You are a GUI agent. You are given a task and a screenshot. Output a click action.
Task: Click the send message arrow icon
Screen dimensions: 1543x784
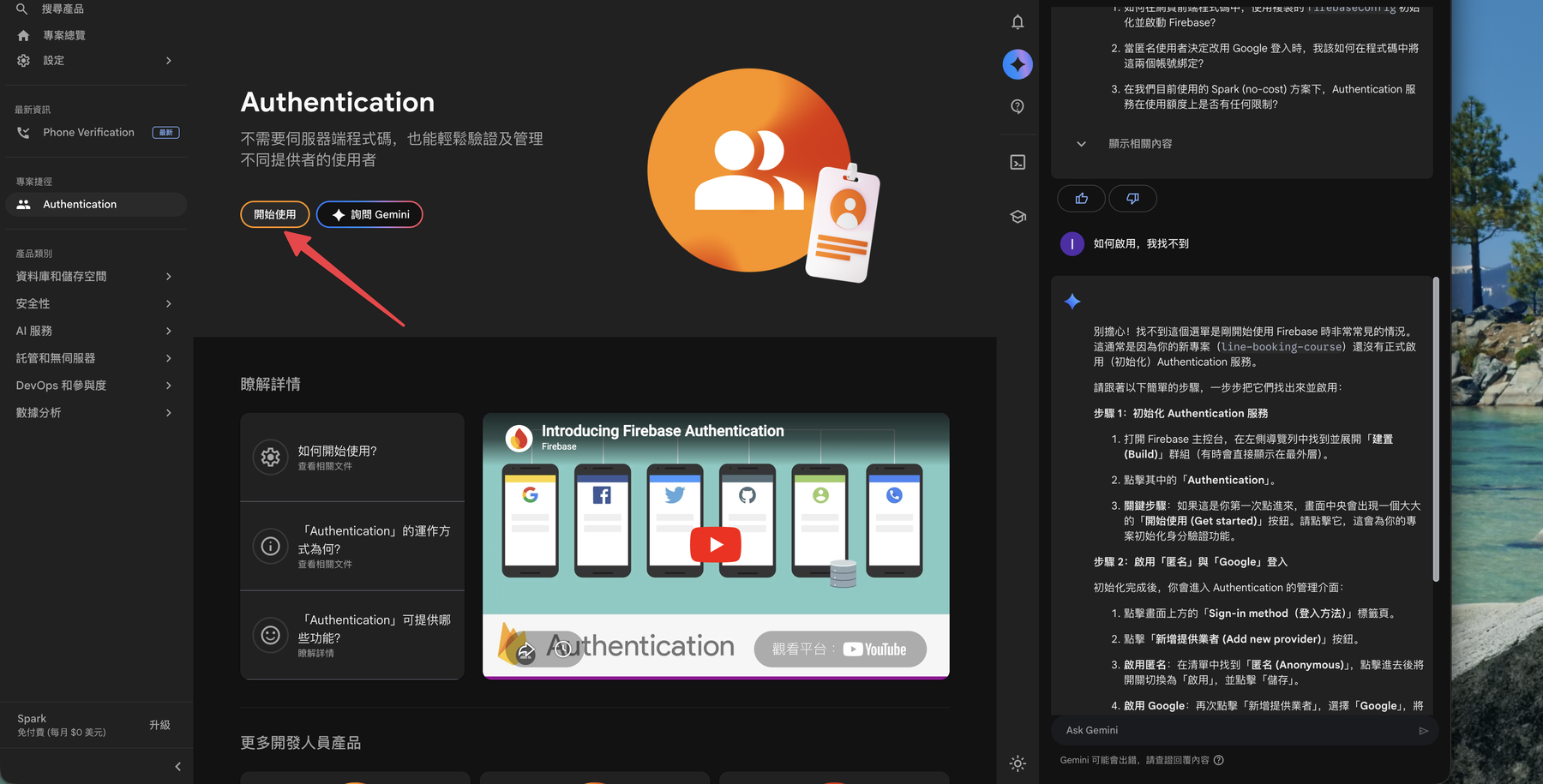point(1423,731)
